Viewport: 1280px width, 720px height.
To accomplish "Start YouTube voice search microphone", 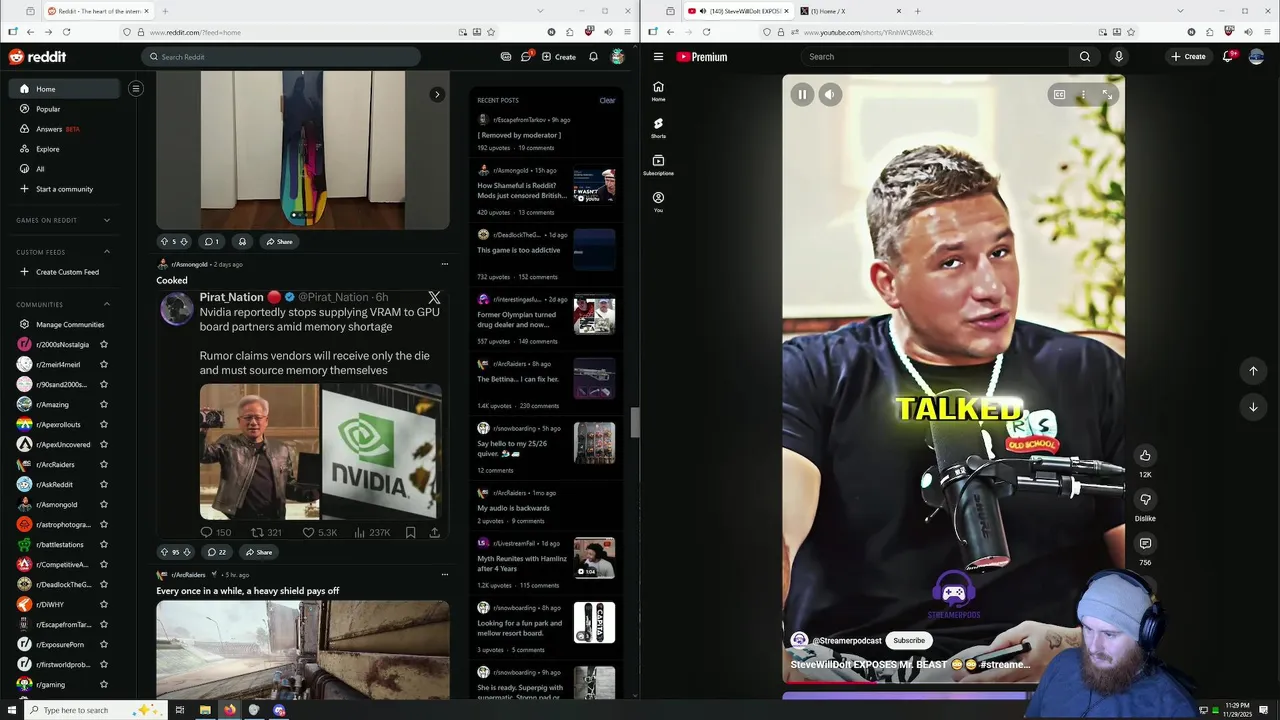I will 1118,57.
